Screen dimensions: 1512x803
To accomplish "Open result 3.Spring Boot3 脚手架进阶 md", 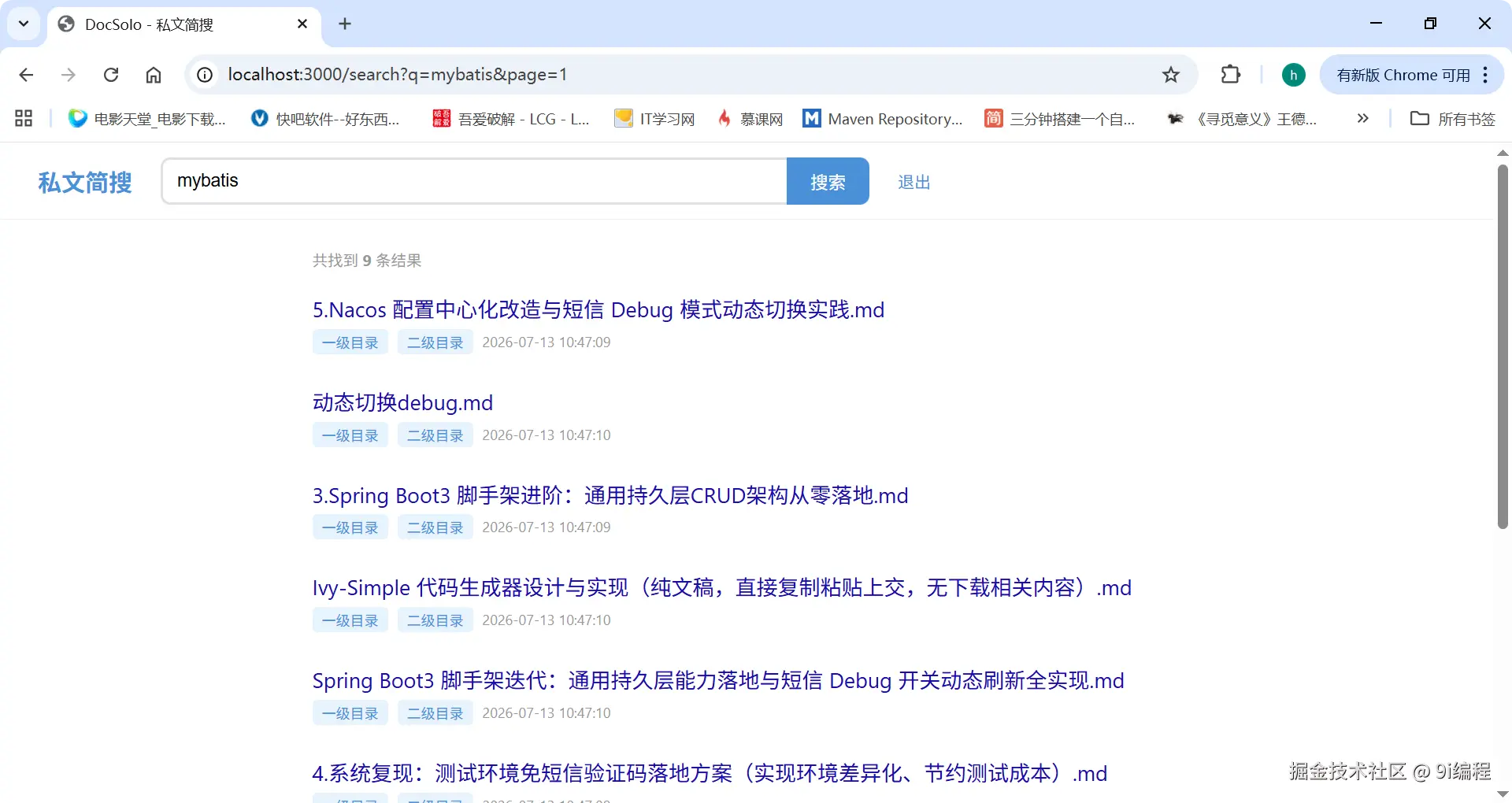I will (x=610, y=495).
